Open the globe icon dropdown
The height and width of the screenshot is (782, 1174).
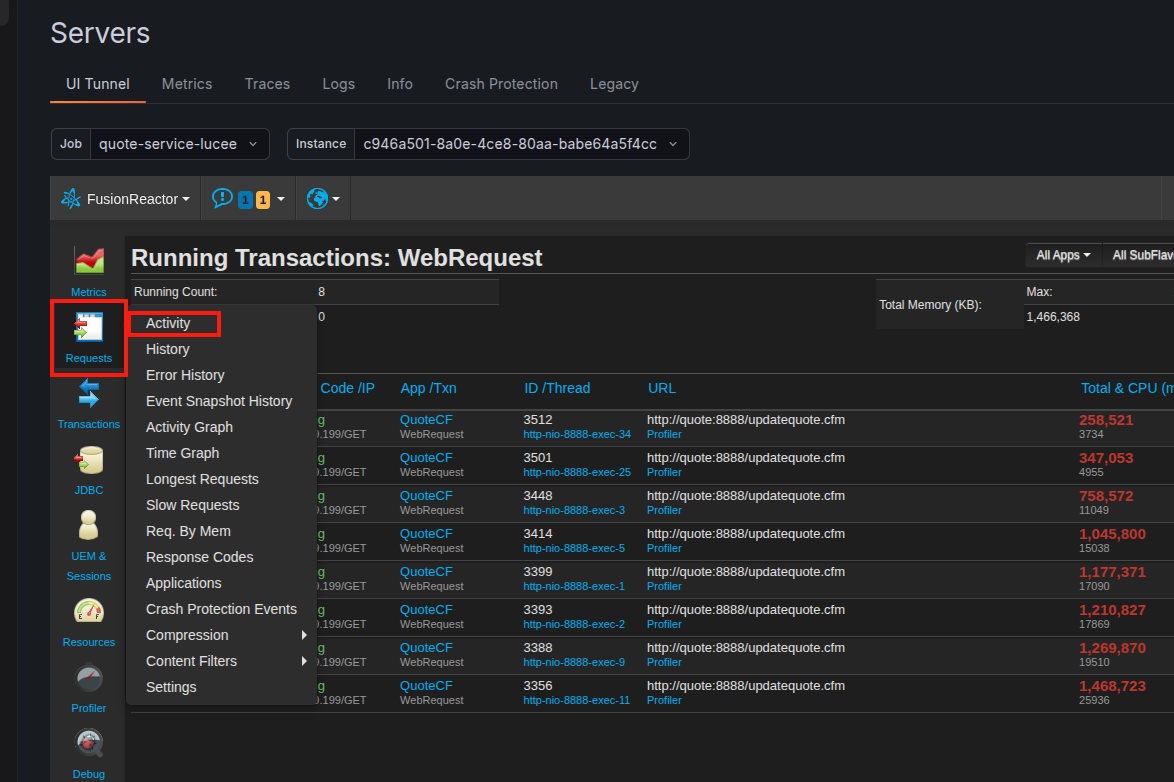(x=323, y=199)
